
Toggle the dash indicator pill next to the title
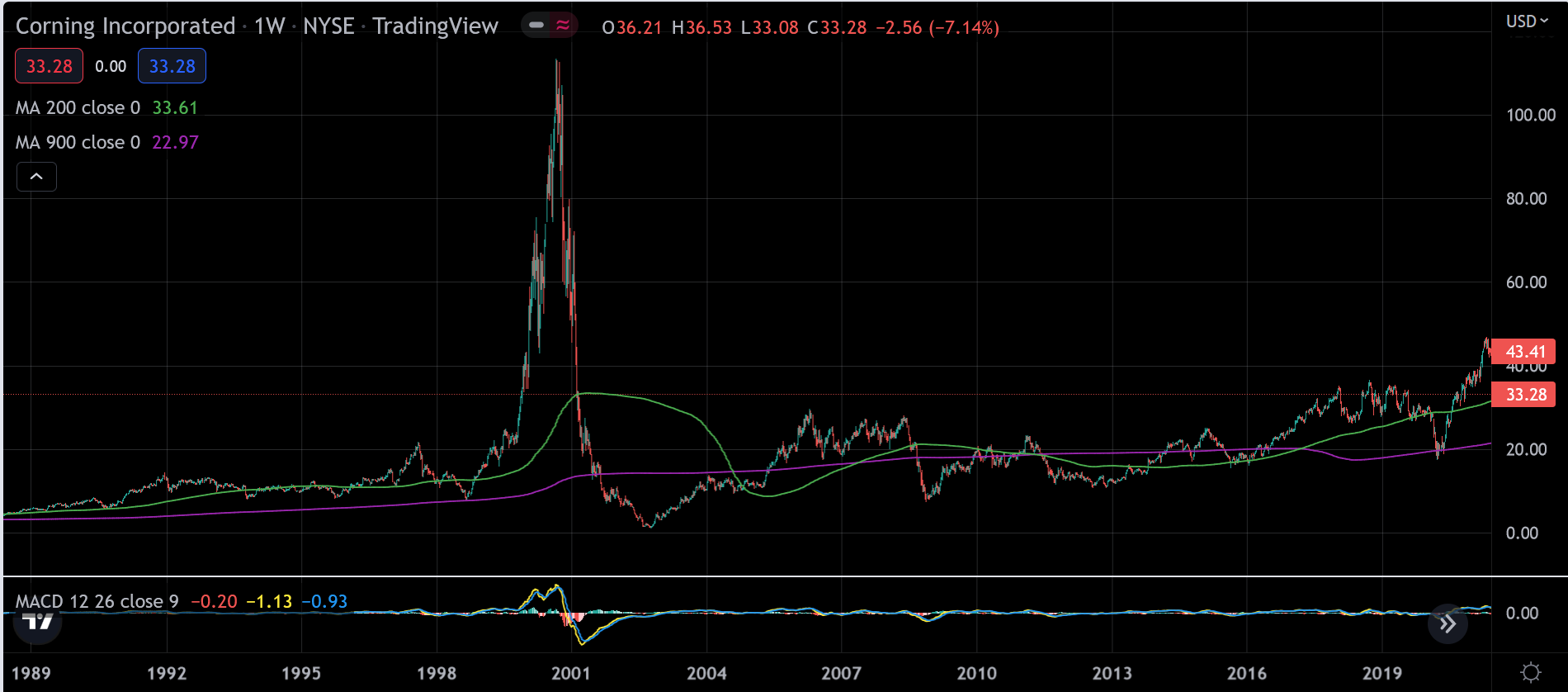click(x=536, y=26)
